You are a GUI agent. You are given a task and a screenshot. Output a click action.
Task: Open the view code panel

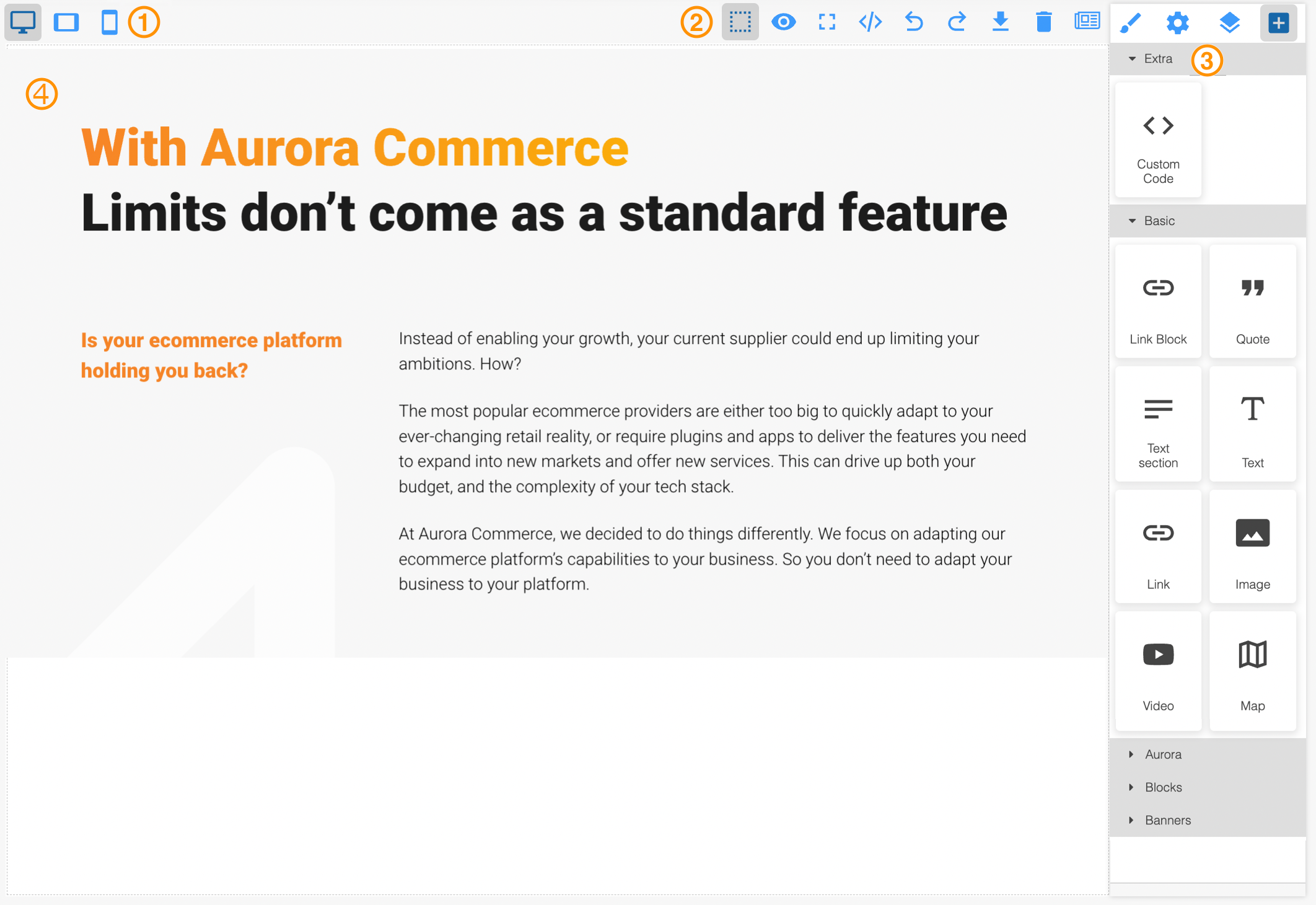(870, 22)
